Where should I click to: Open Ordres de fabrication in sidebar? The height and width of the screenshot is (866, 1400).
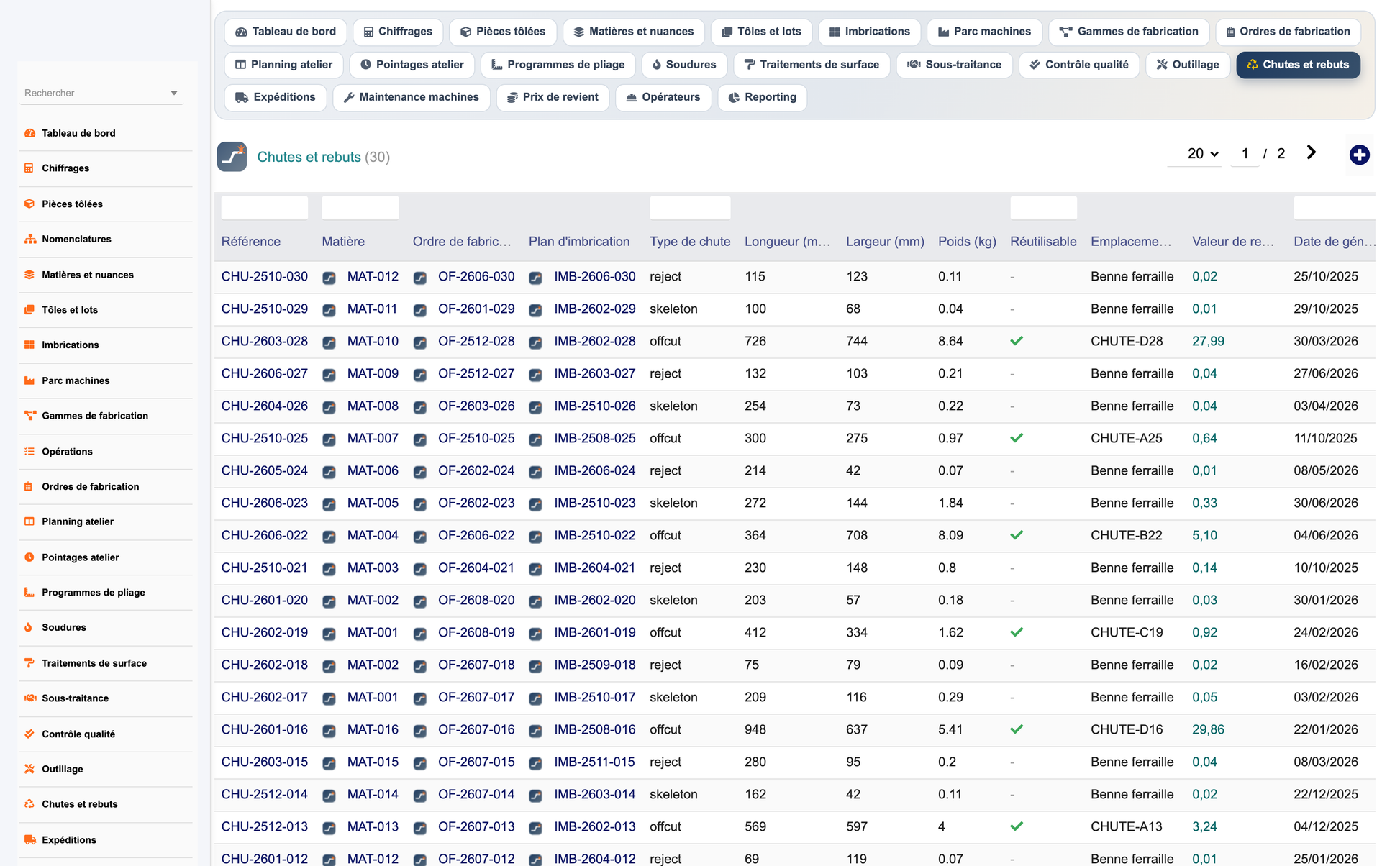coord(91,486)
